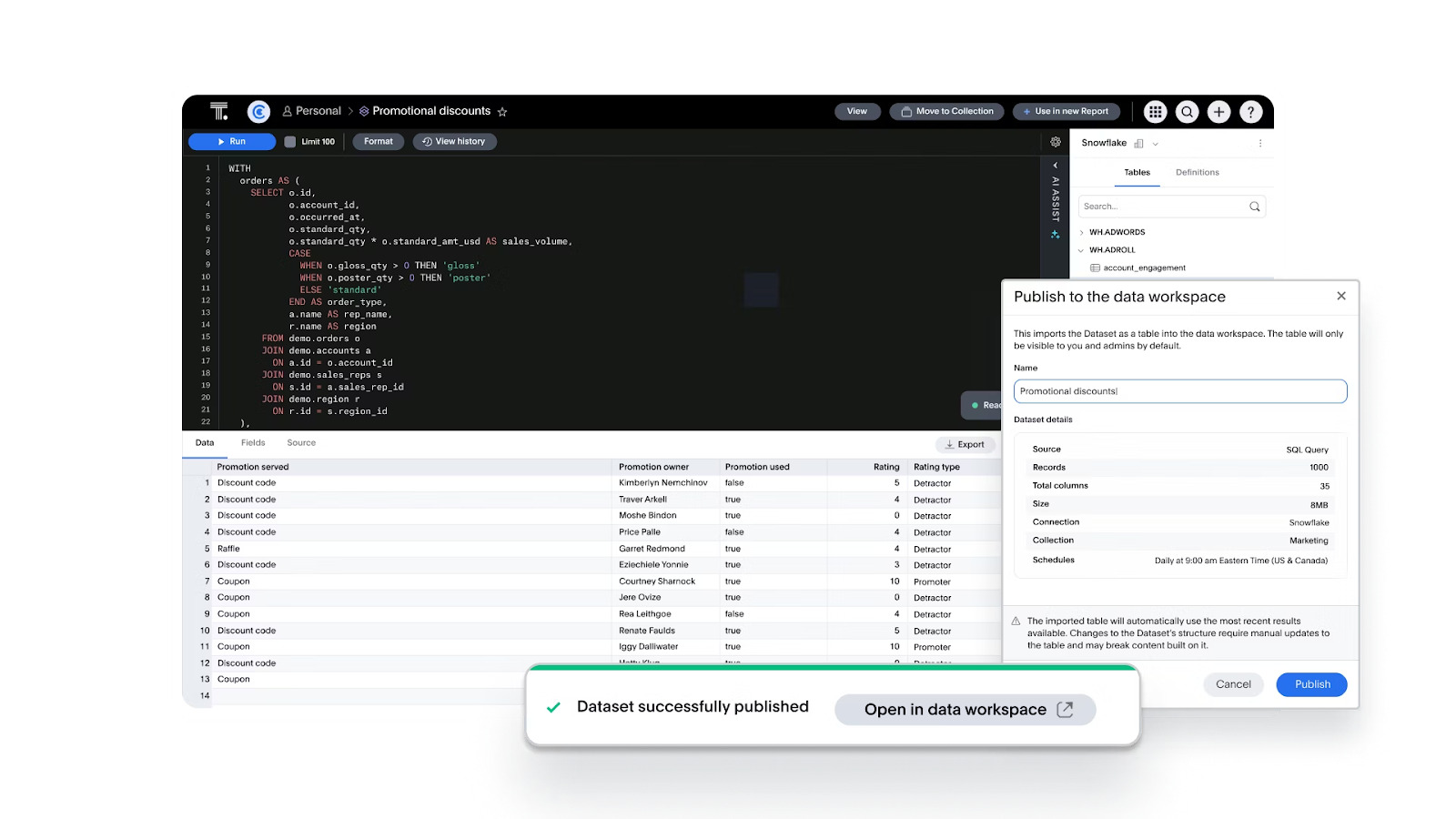This screenshot has width=1456, height=819.
Task: Cancel the publish dialog
Action: pyautogui.click(x=1233, y=684)
